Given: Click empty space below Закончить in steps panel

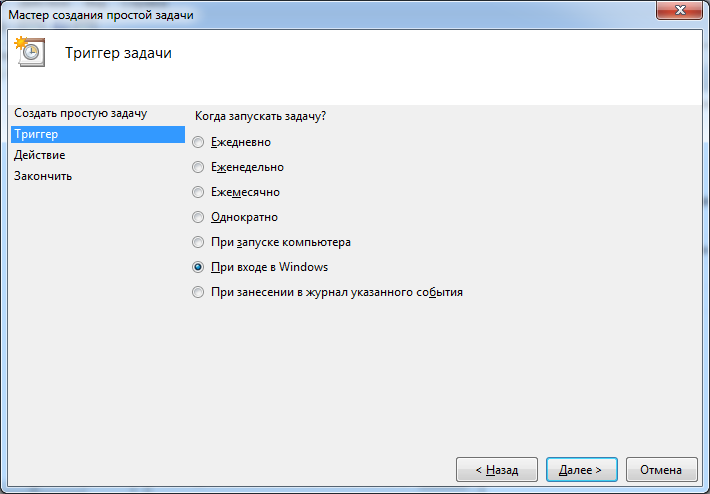Looking at the screenshot, I should pyautogui.click(x=95, y=300).
